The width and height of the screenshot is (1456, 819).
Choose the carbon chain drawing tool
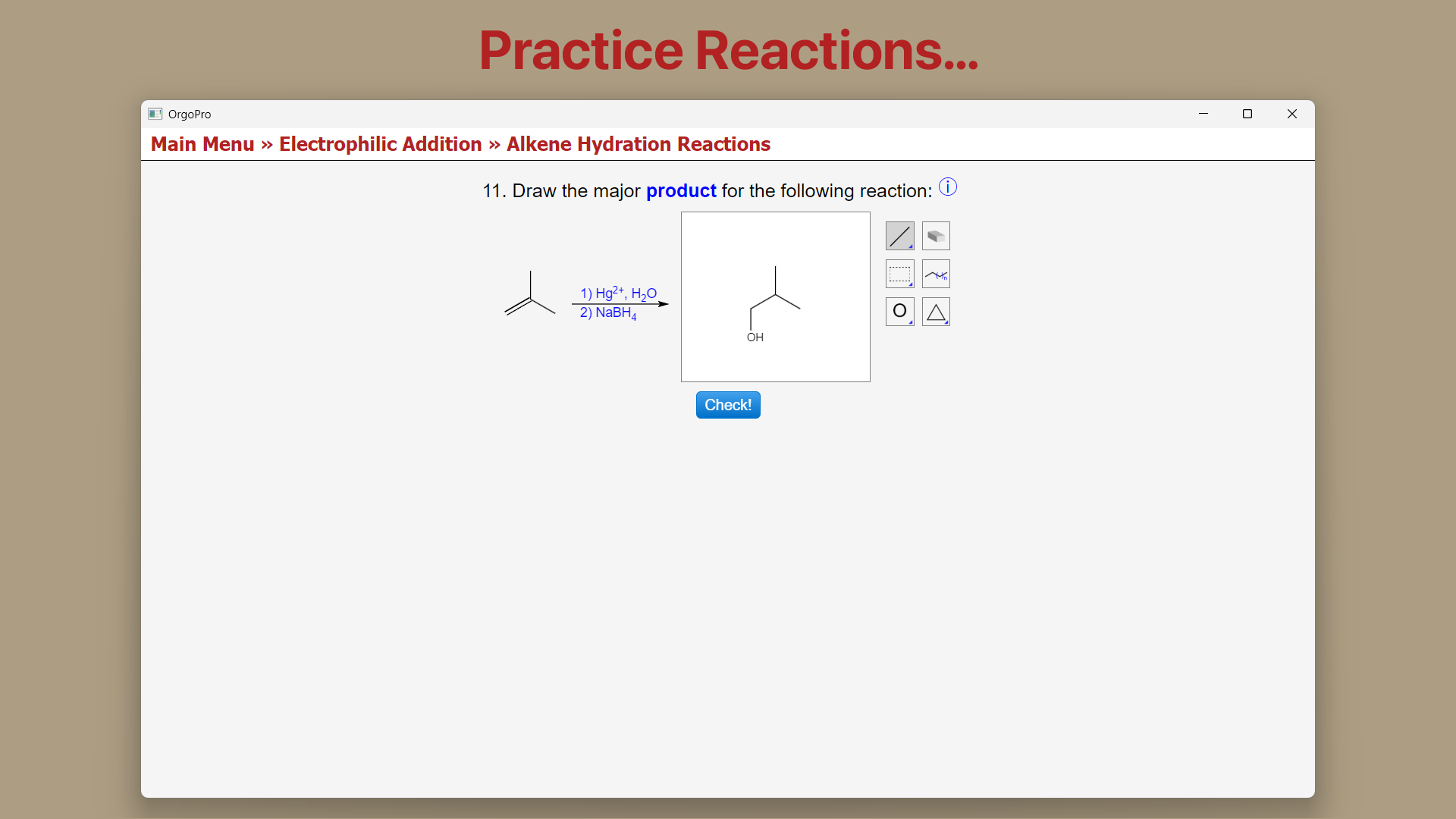coord(936,274)
